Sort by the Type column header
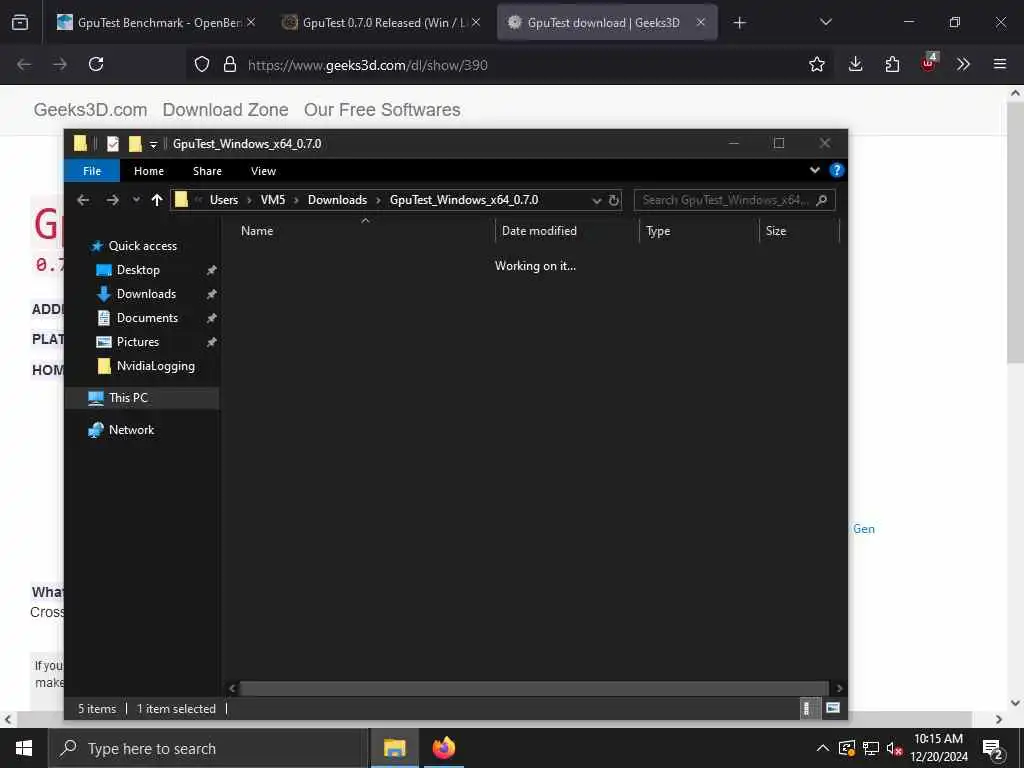The image size is (1024, 768). click(658, 231)
